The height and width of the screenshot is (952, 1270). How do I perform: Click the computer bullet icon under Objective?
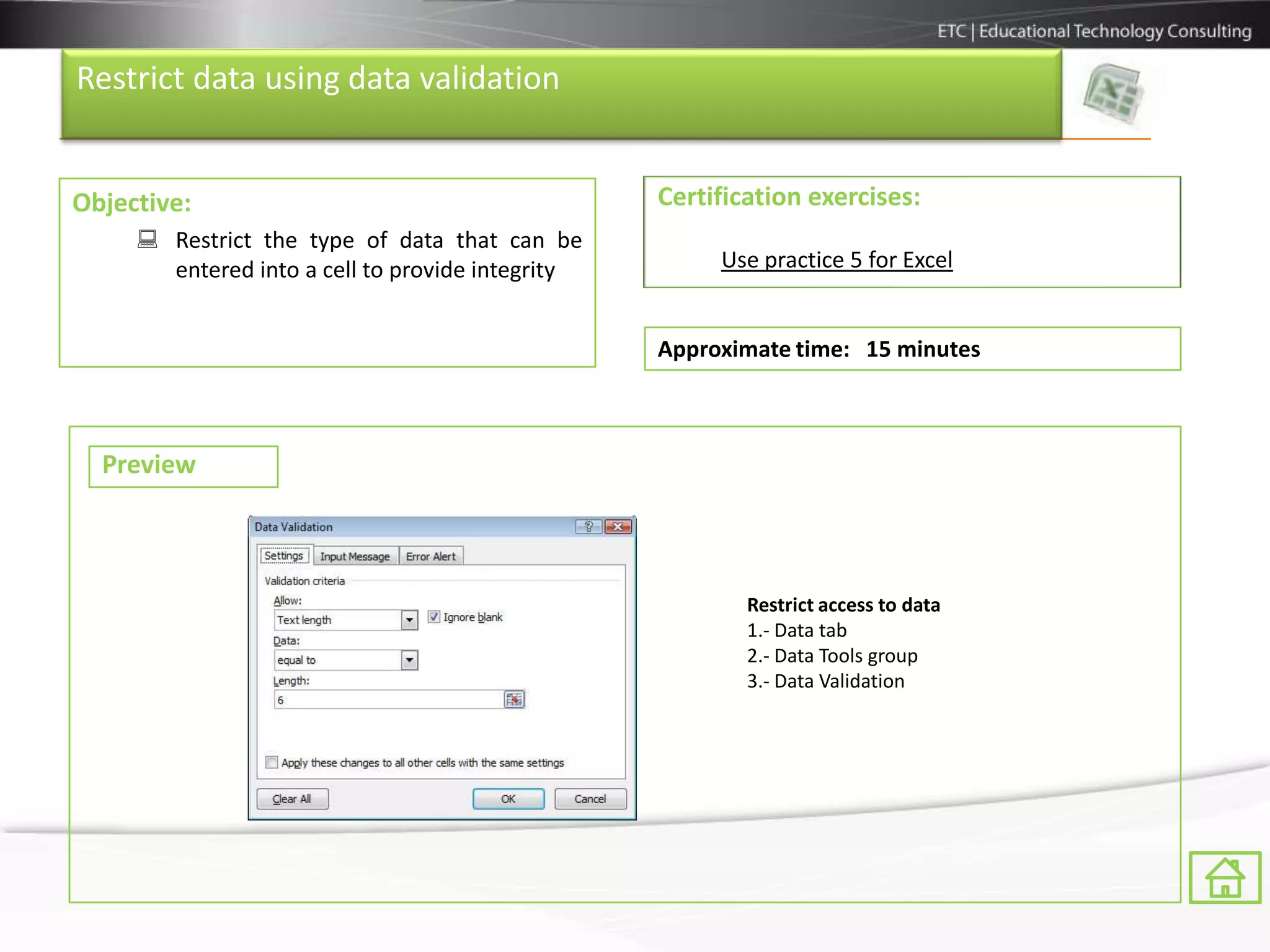pos(147,239)
